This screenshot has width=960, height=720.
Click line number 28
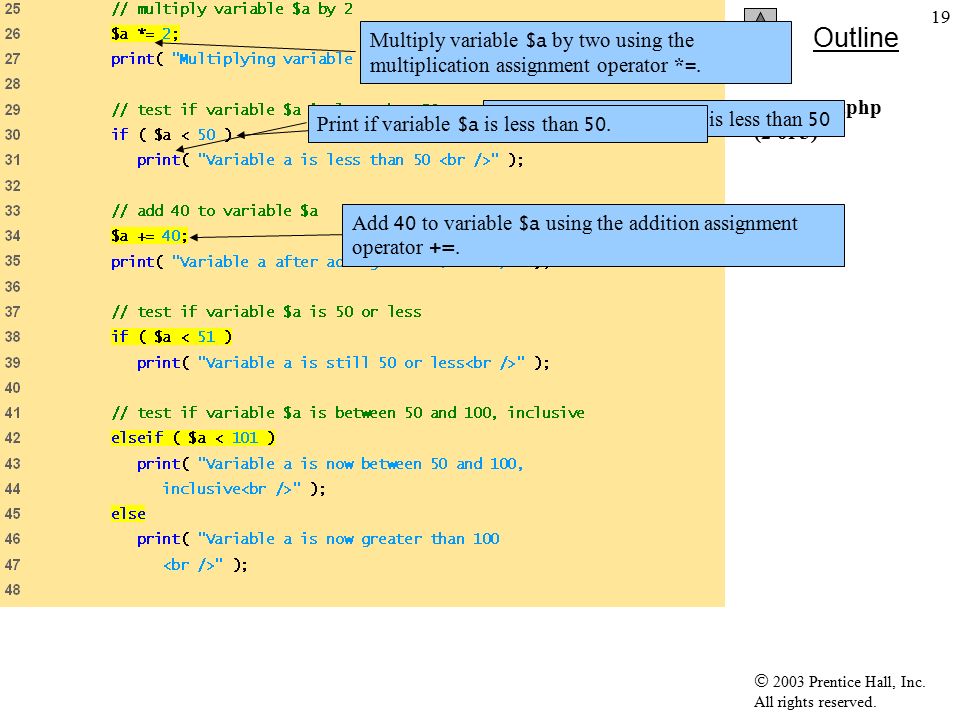pos(12,84)
